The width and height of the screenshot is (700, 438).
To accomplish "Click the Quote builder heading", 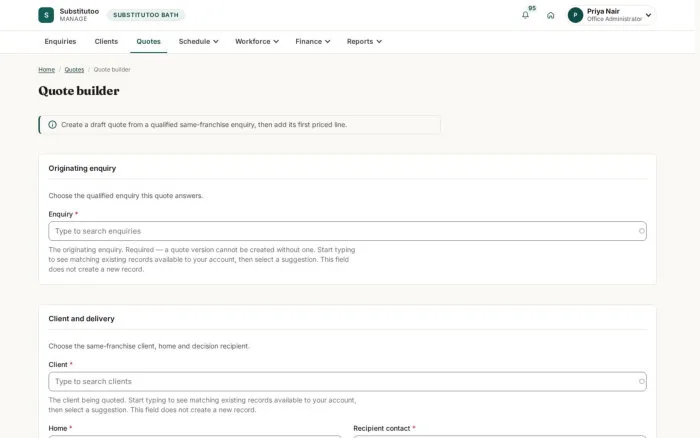I will 79,91.
